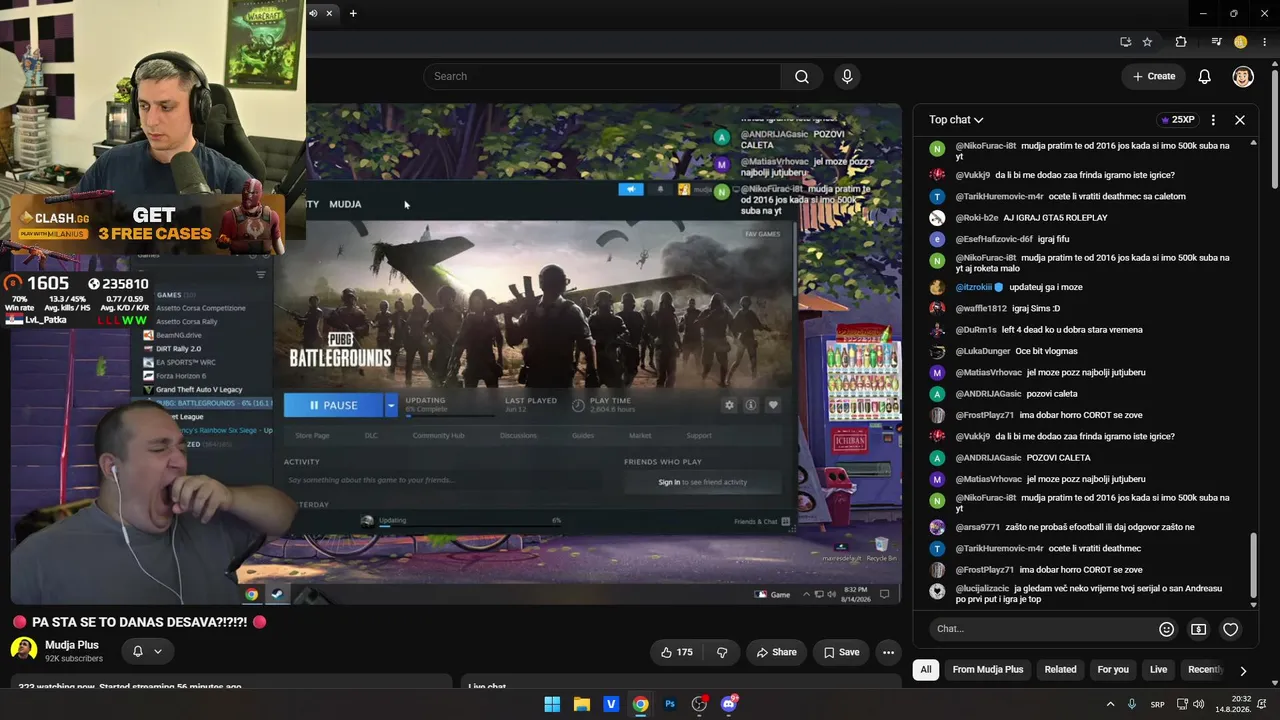
Task: Click the message 'igraj Sims :D'
Action: click(x=1036, y=308)
